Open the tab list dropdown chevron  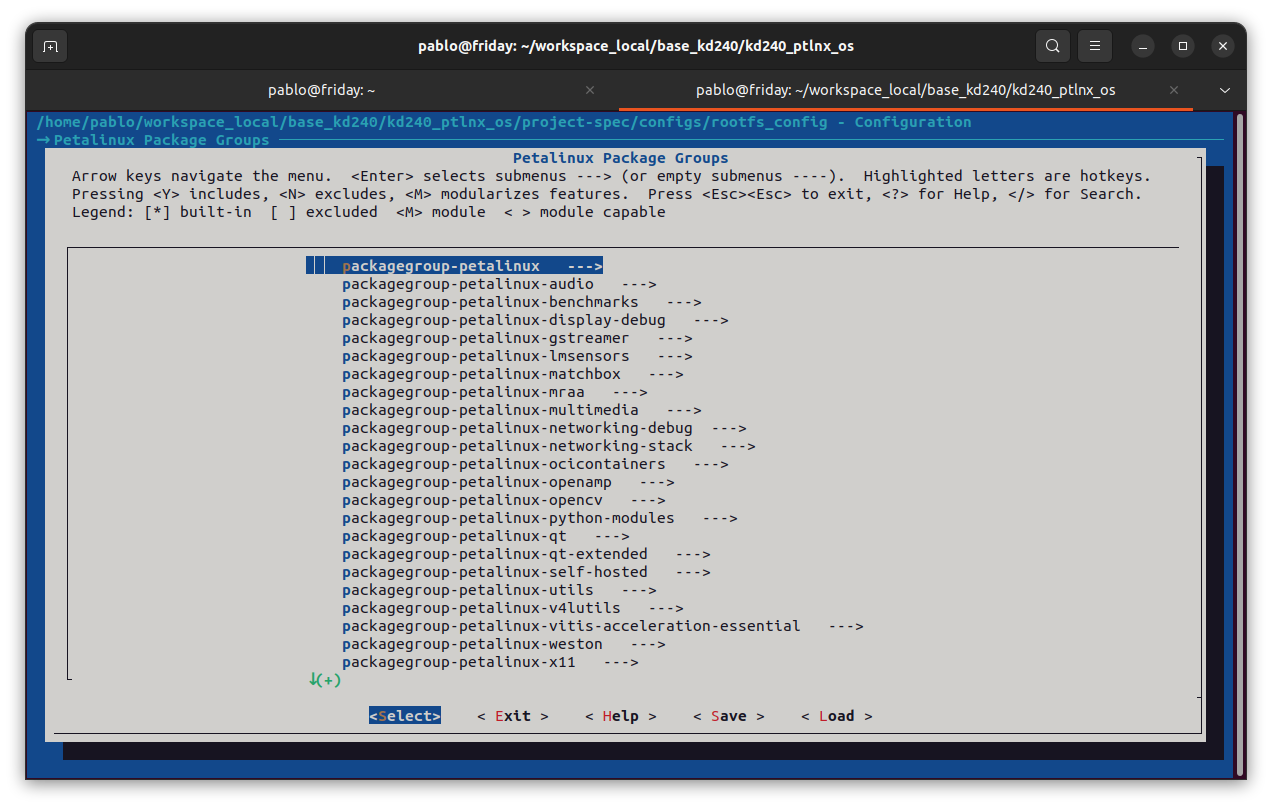[1225, 90]
